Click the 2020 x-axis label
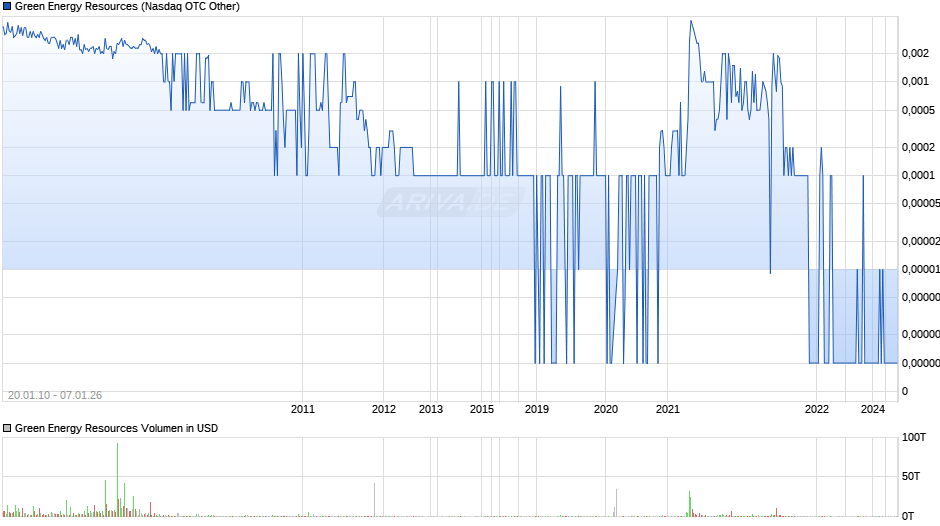The width and height of the screenshot is (940, 526). point(605,409)
